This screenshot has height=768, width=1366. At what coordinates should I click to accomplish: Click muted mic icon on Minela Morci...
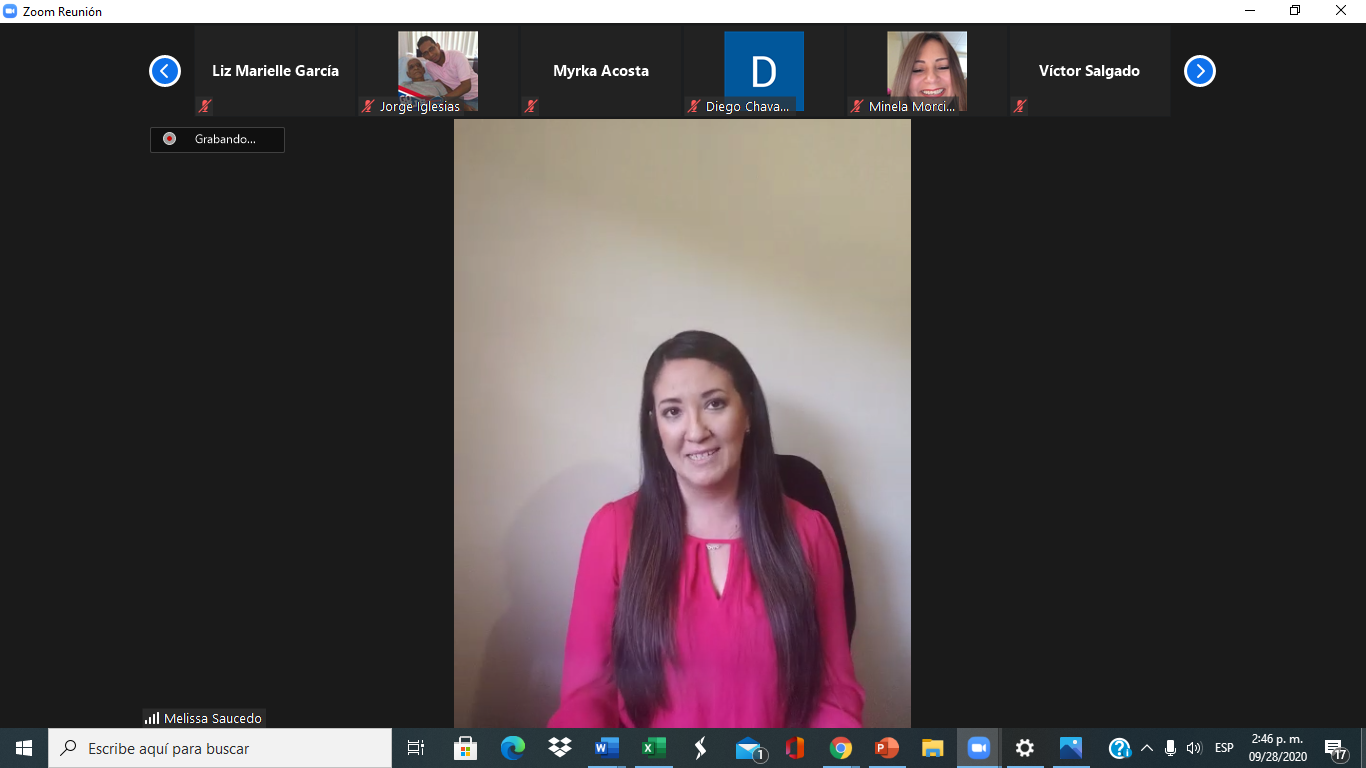(857, 106)
